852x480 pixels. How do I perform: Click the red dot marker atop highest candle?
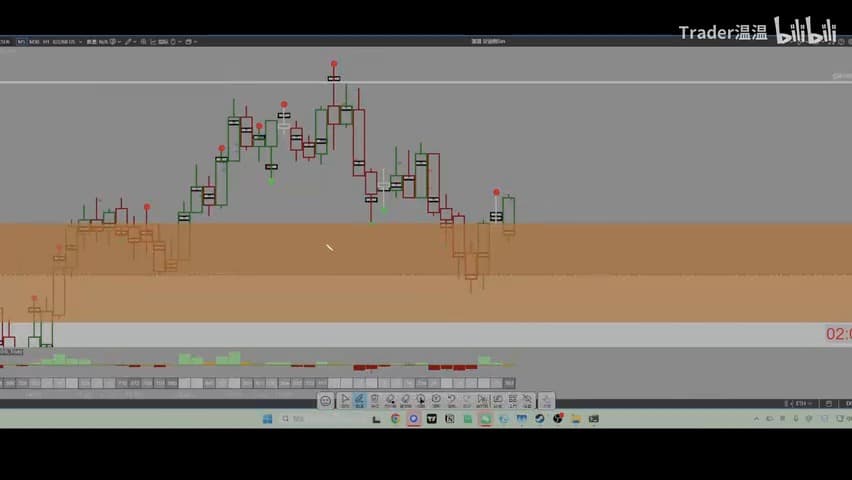(334, 64)
